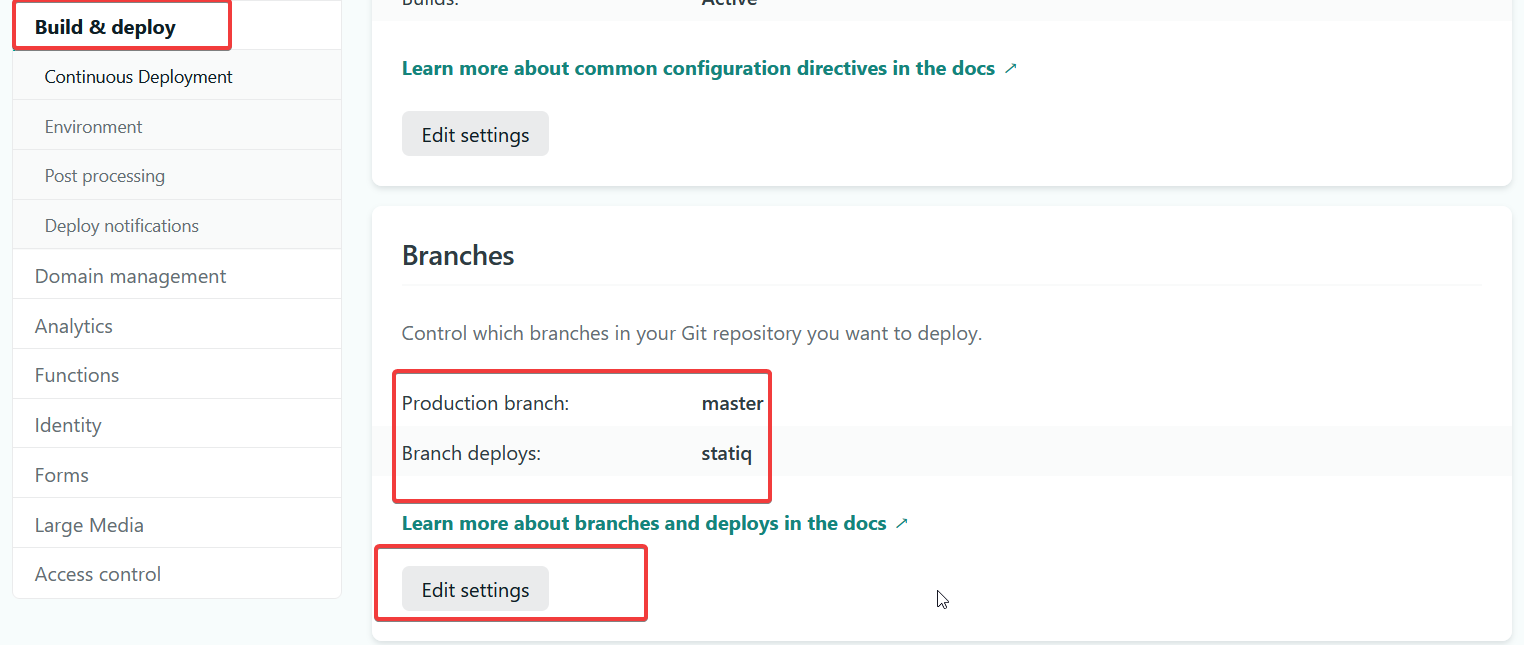Open the Build & deploy section
The height and width of the screenshot is (645, 1524).
click(105, 27)
